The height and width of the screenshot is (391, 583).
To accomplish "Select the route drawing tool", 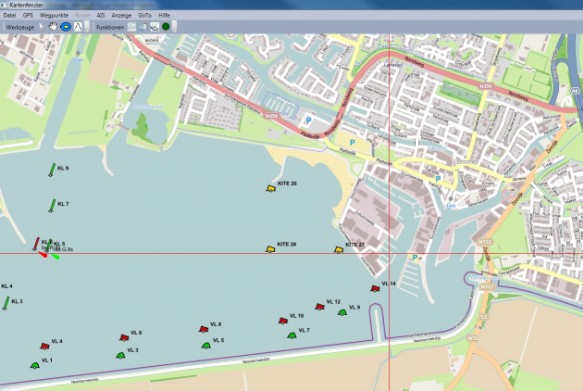I will pyautogui.click(x=78, y=26).
